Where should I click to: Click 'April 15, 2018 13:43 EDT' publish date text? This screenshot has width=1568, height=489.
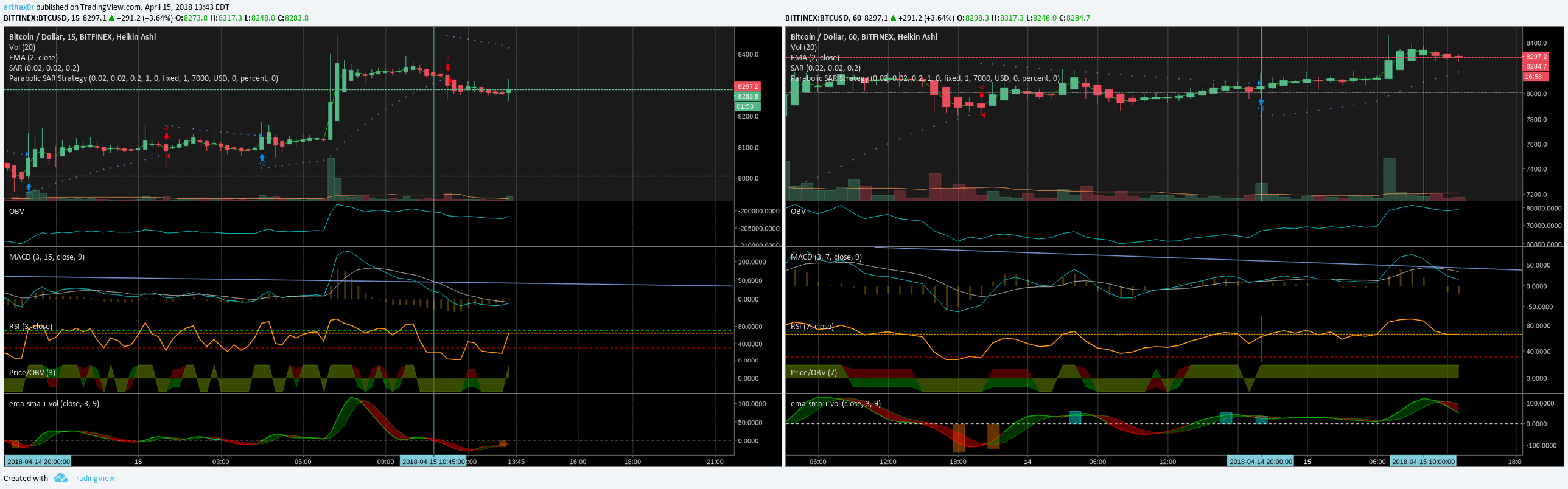187,7
